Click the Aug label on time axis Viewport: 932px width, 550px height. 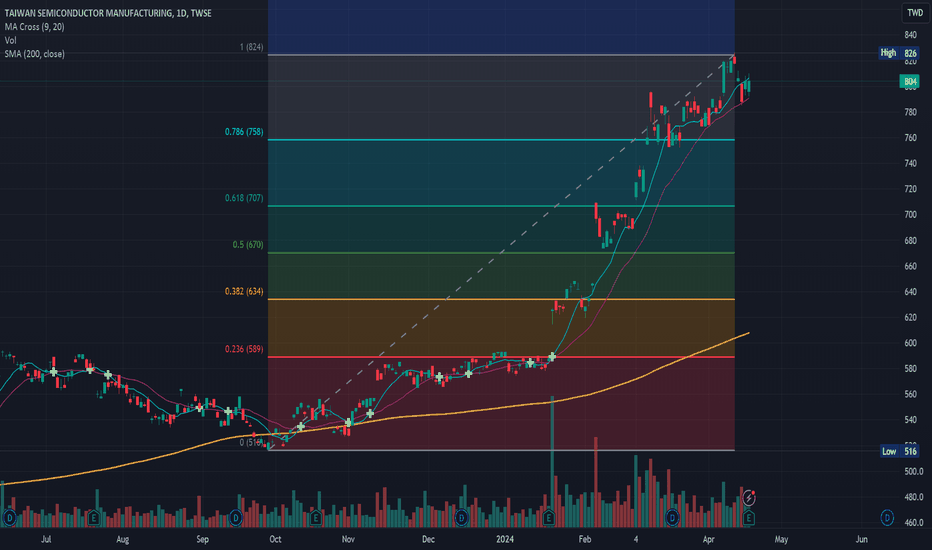(122, 539)
